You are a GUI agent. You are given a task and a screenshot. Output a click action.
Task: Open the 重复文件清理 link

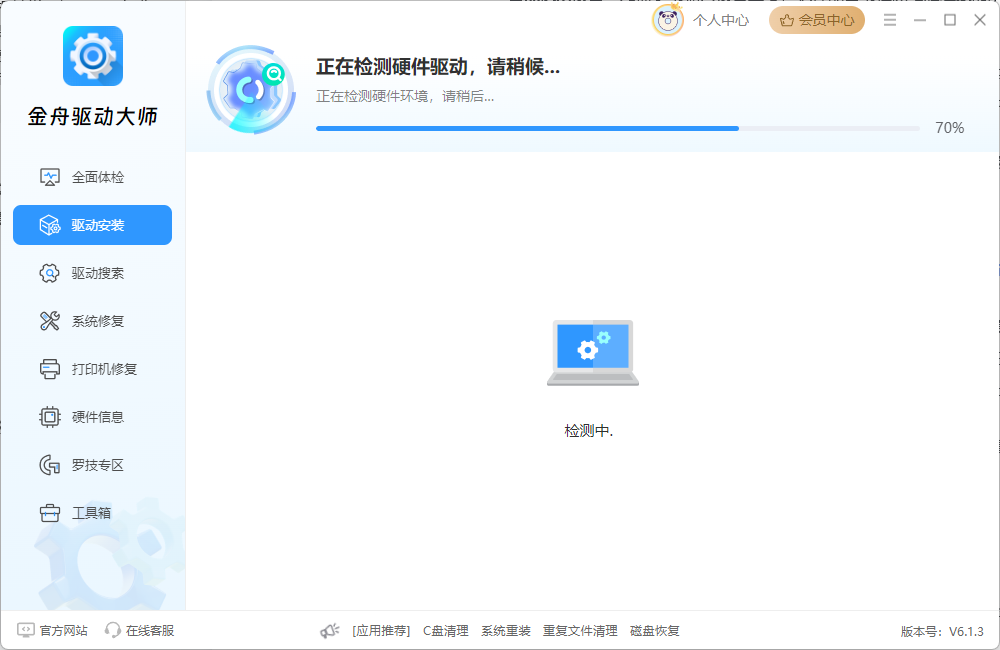click(x=580, y=631)
